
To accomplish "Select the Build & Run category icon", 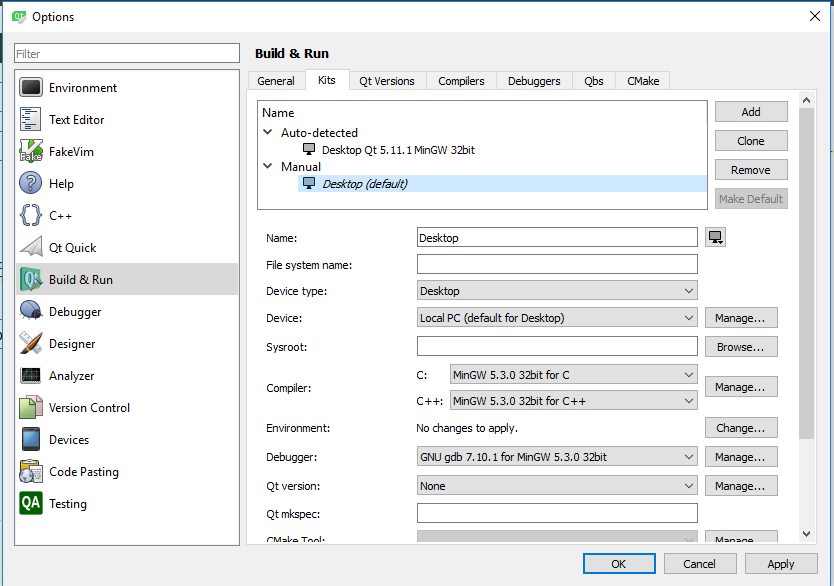I will pos(31,279).
